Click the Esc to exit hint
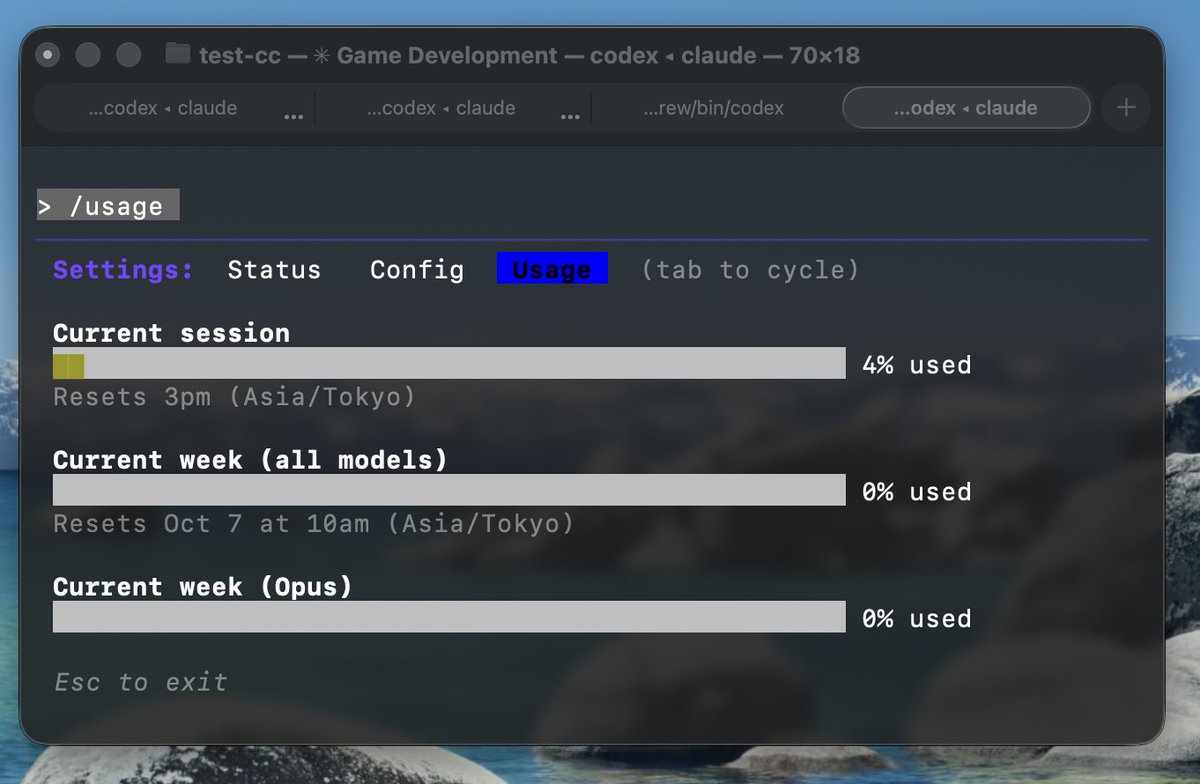 139,682
